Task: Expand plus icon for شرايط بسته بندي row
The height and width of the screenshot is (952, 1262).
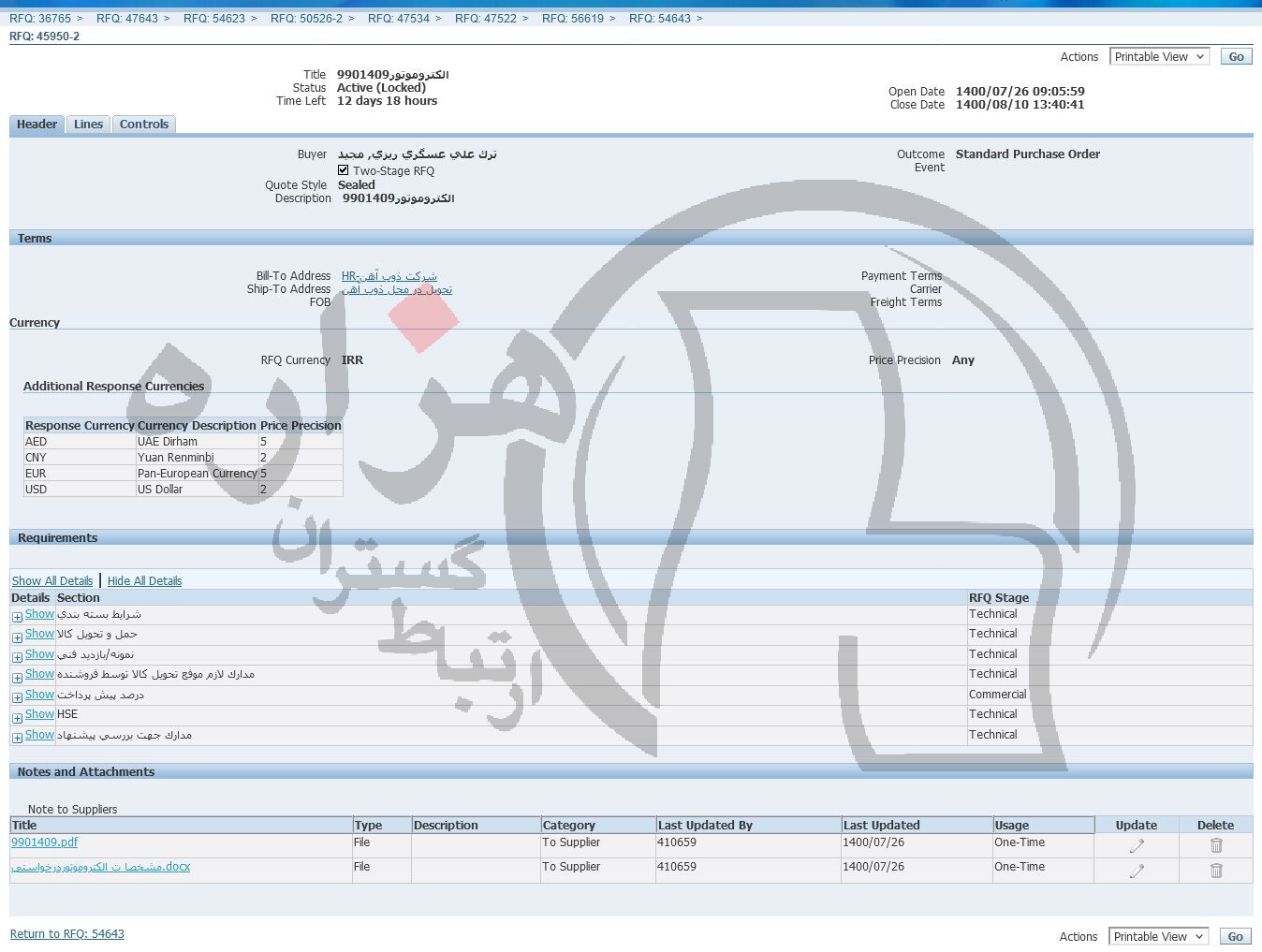Action: coord(17,617)
